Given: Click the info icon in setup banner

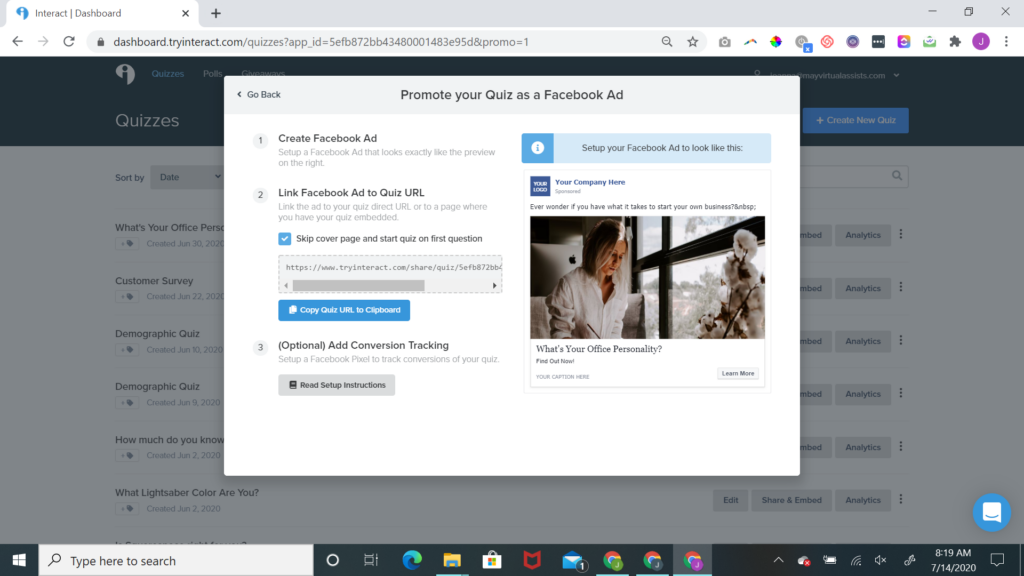Looking at the screenshot, I should pos(537,148).
